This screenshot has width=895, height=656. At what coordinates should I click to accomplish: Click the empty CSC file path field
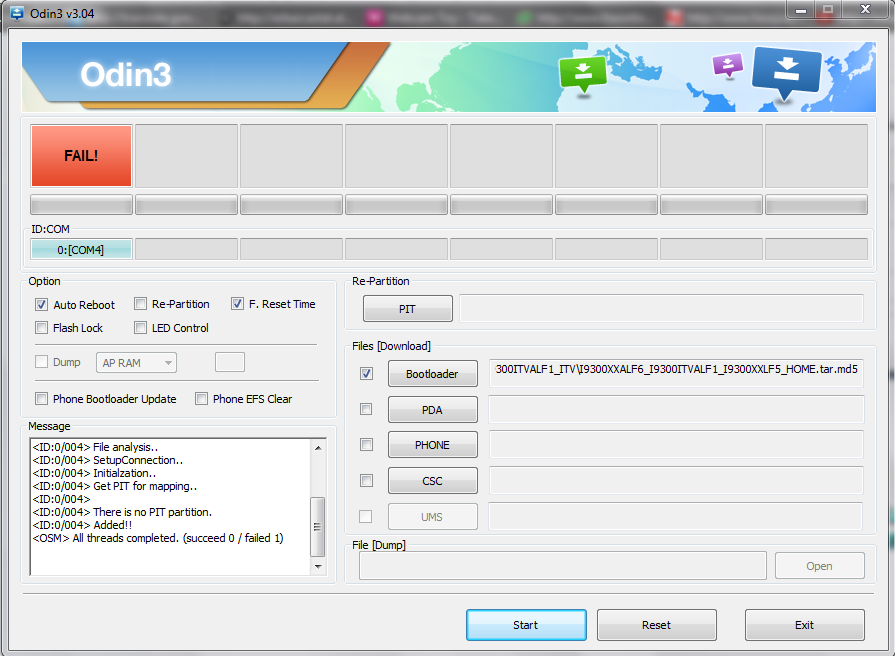[676, 481]
